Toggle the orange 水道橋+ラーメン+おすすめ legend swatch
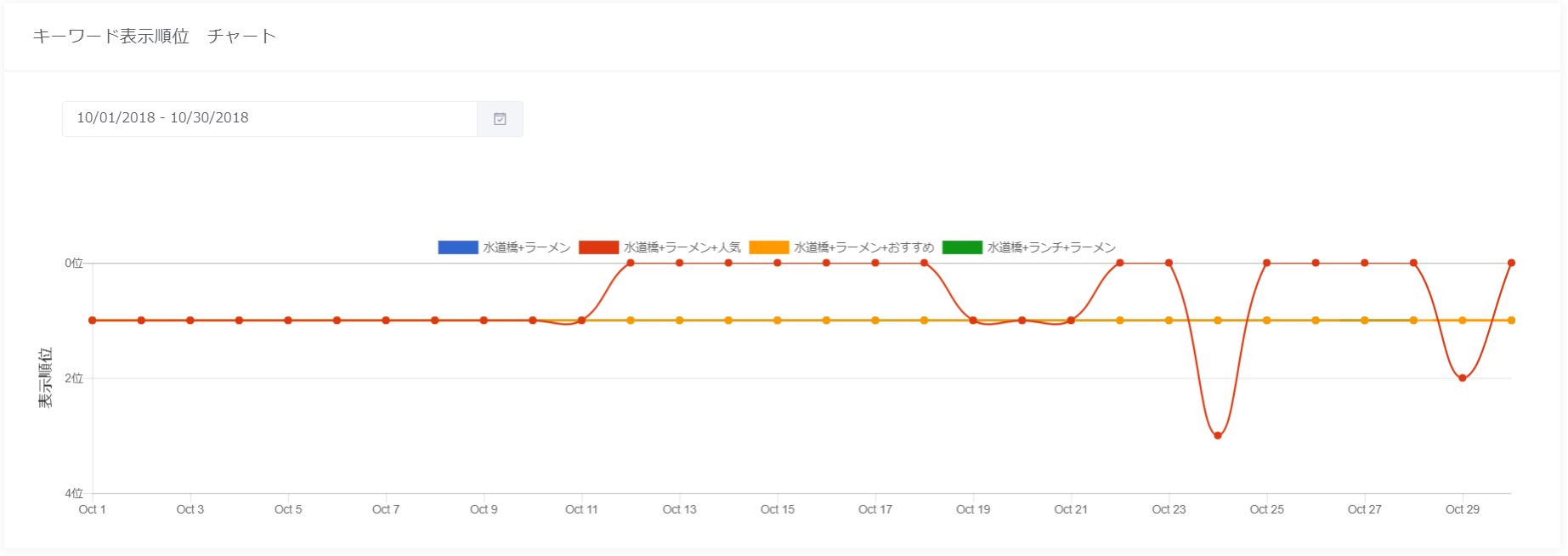Viewport: 1568px width, 556px height. [768, 247]
